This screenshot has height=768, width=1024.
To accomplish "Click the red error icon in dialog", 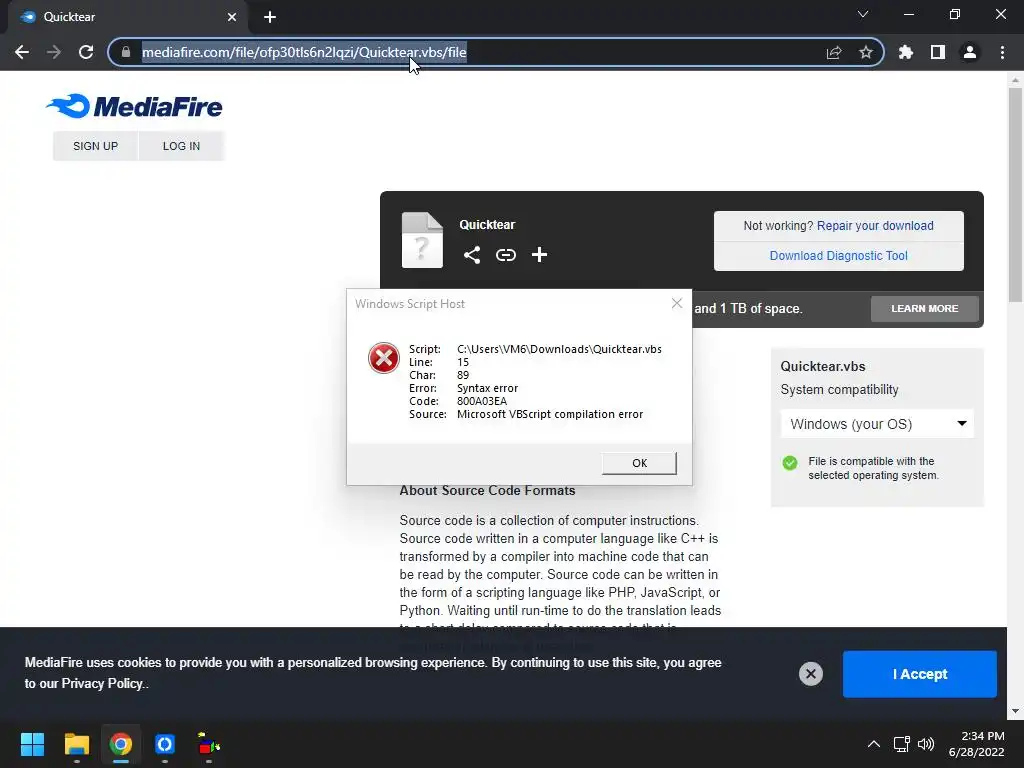I will pyautogui.click(x=383, y=358).
